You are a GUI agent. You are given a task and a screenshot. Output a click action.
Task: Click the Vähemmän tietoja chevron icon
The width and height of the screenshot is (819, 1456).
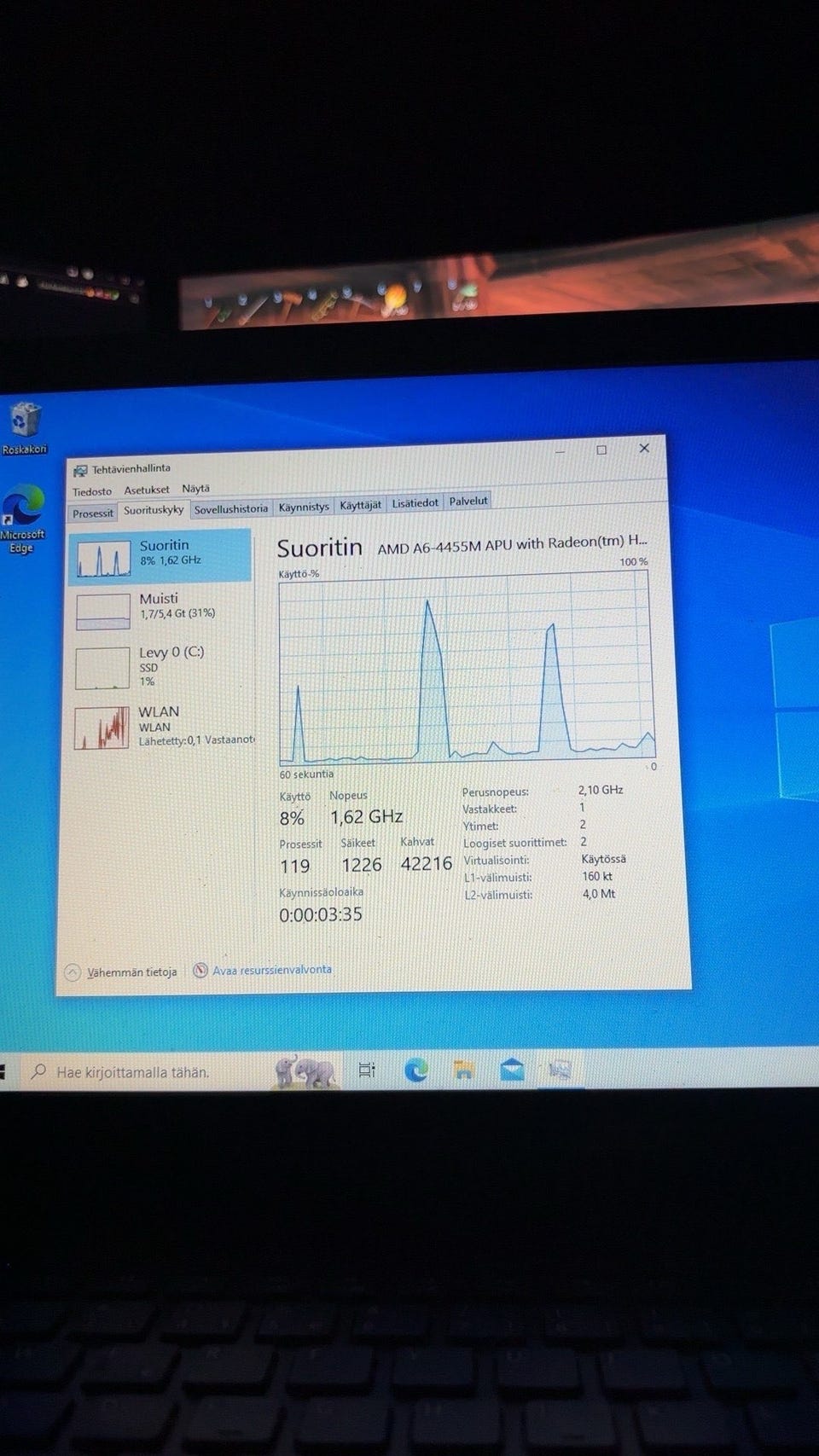pyautogui.click(x=73, y=972)
